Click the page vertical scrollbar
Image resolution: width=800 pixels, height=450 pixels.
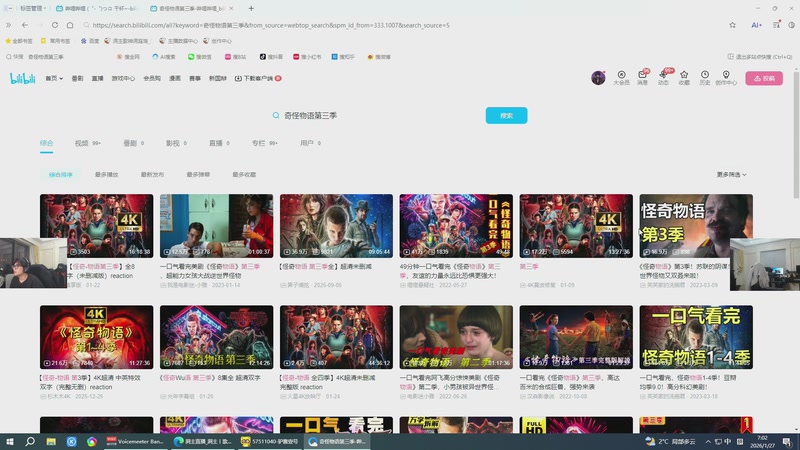pos(796,135)
